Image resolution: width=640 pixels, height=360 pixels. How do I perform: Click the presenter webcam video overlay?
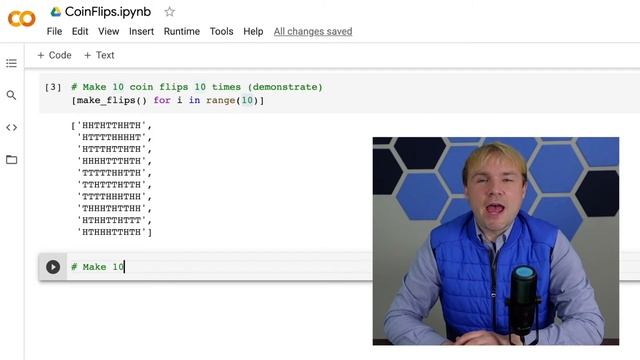[x=496, y=241]
